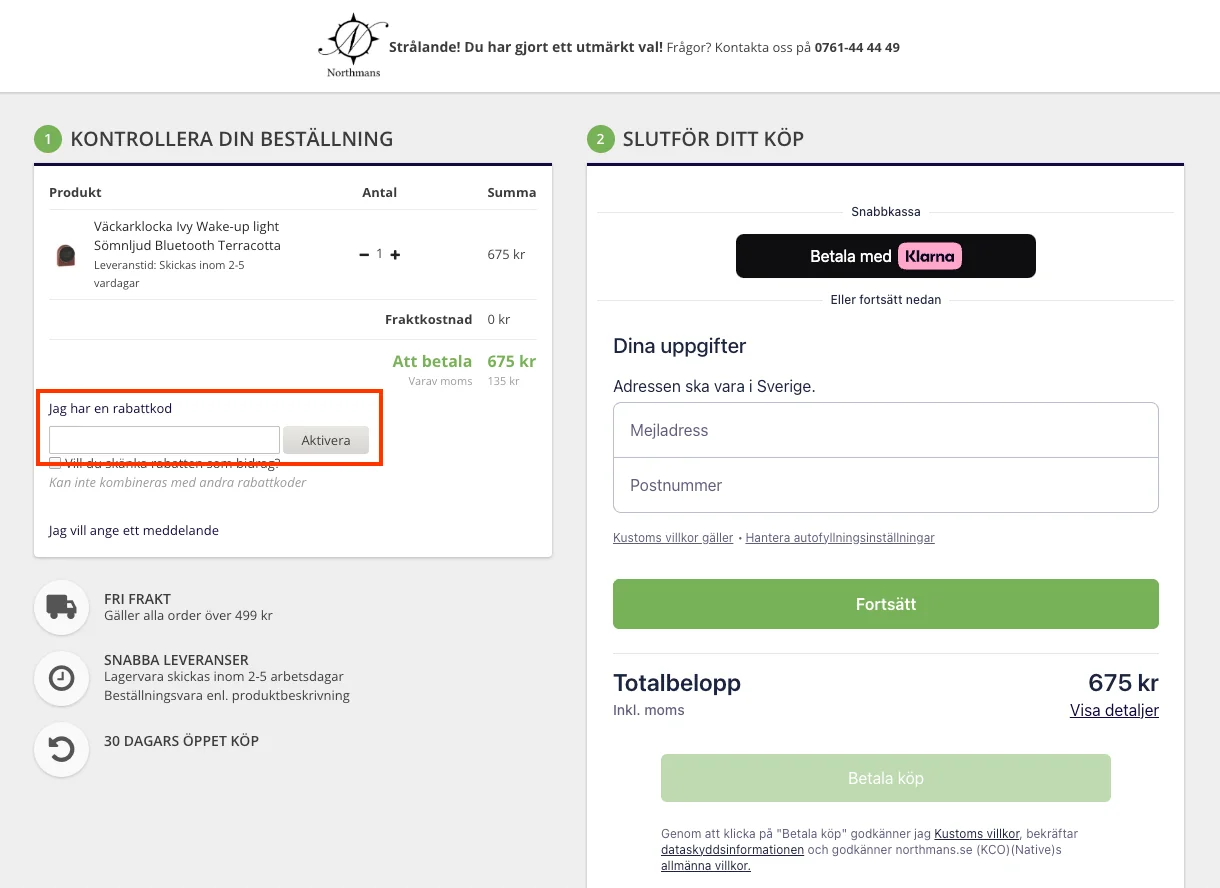
Task: Expand 'Visa detaljer' for total amount
Action: click(x=1114, y=711)
